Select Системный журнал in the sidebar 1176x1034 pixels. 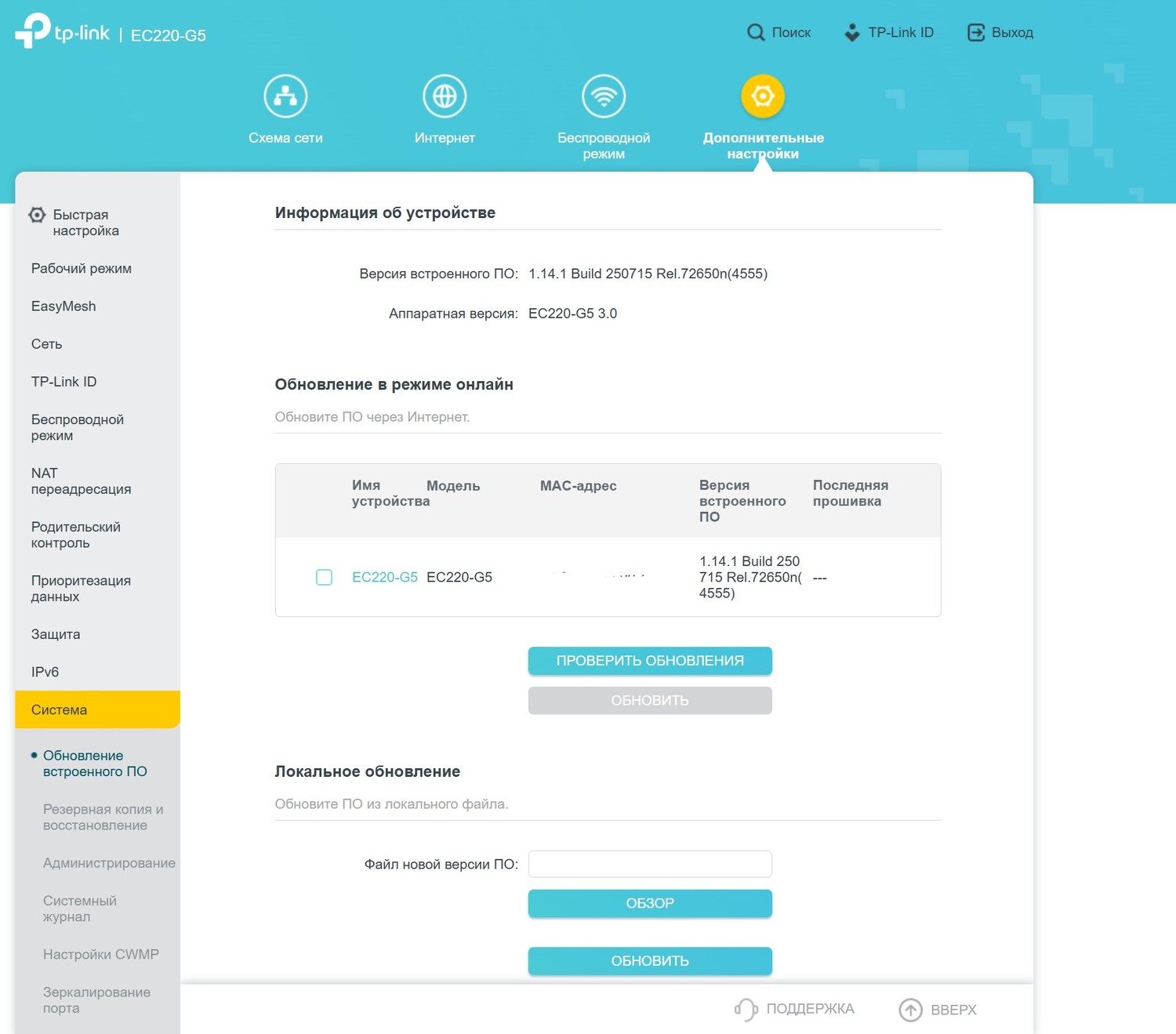(79, 909)
